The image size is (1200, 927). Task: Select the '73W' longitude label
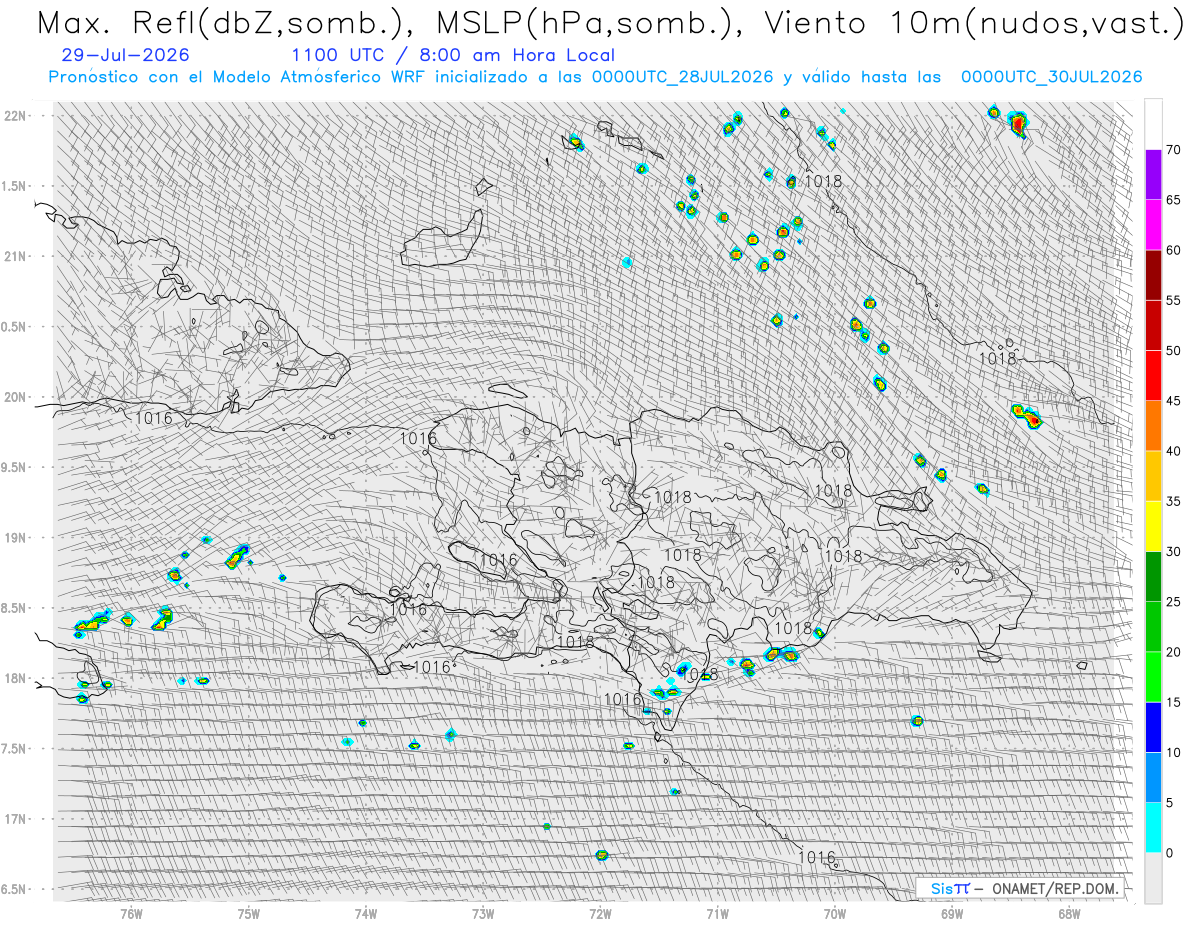tap(483, 913)
